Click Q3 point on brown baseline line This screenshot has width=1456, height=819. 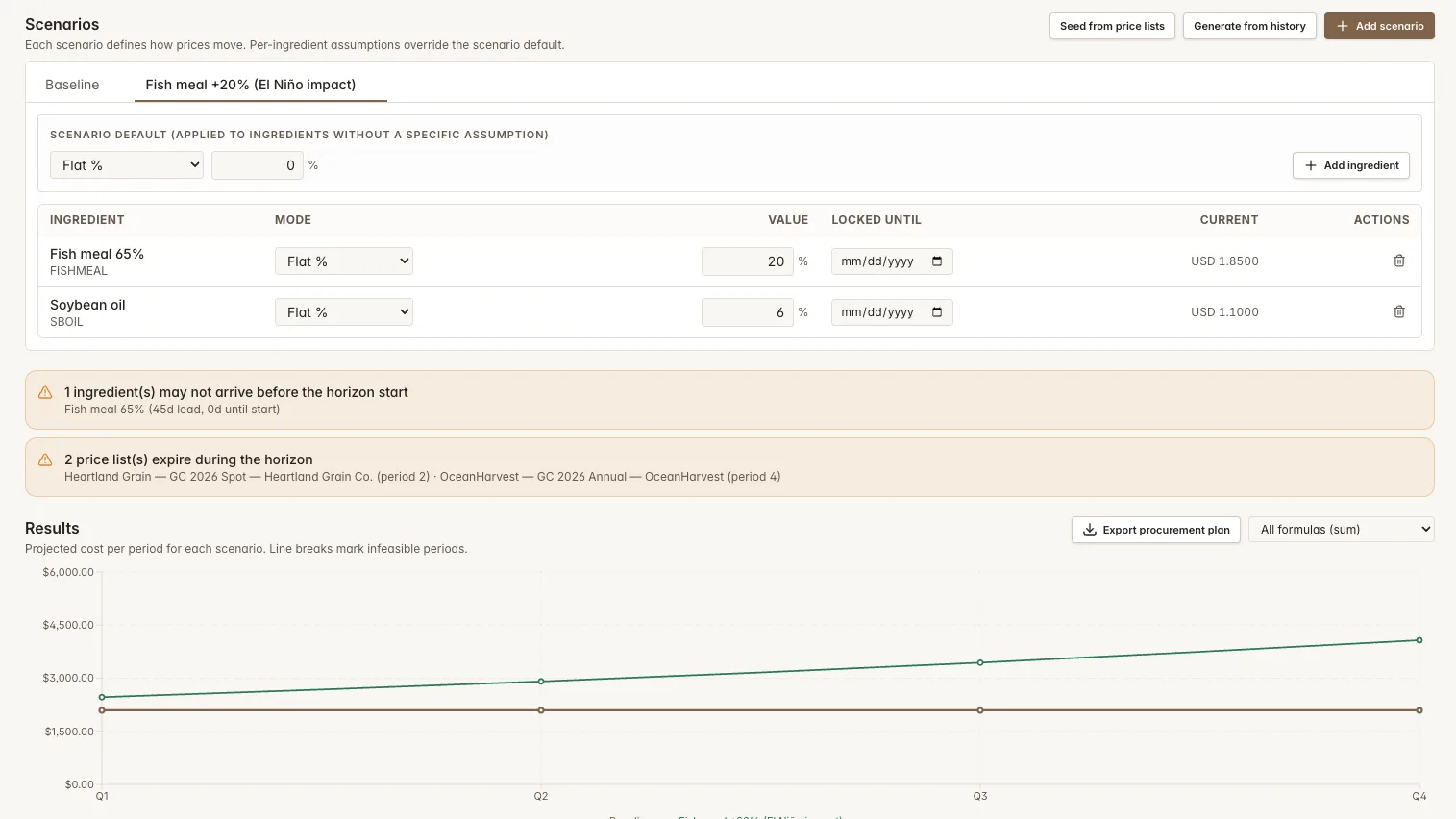point(980,710)
